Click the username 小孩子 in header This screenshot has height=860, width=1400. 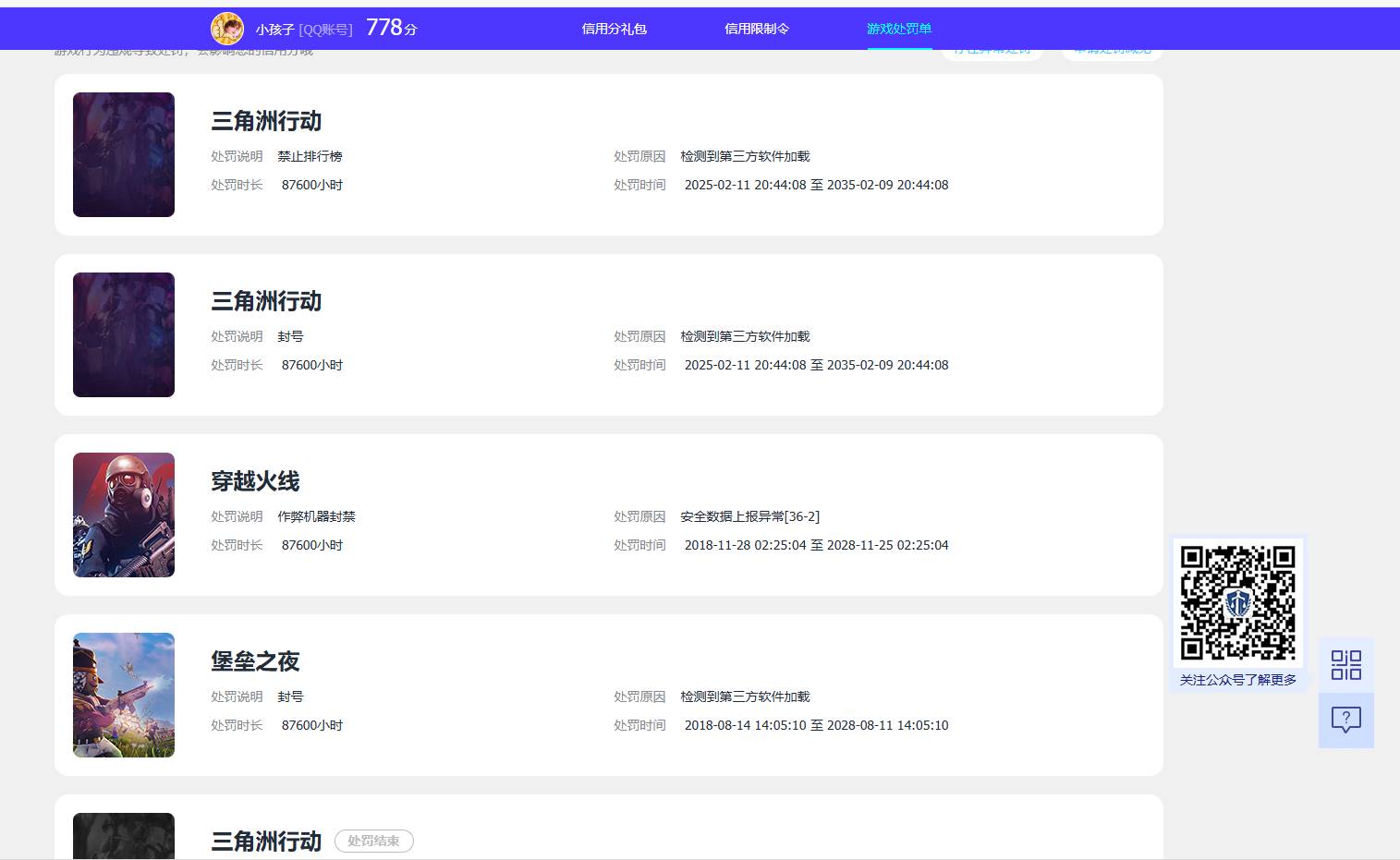tap(274, 30)
